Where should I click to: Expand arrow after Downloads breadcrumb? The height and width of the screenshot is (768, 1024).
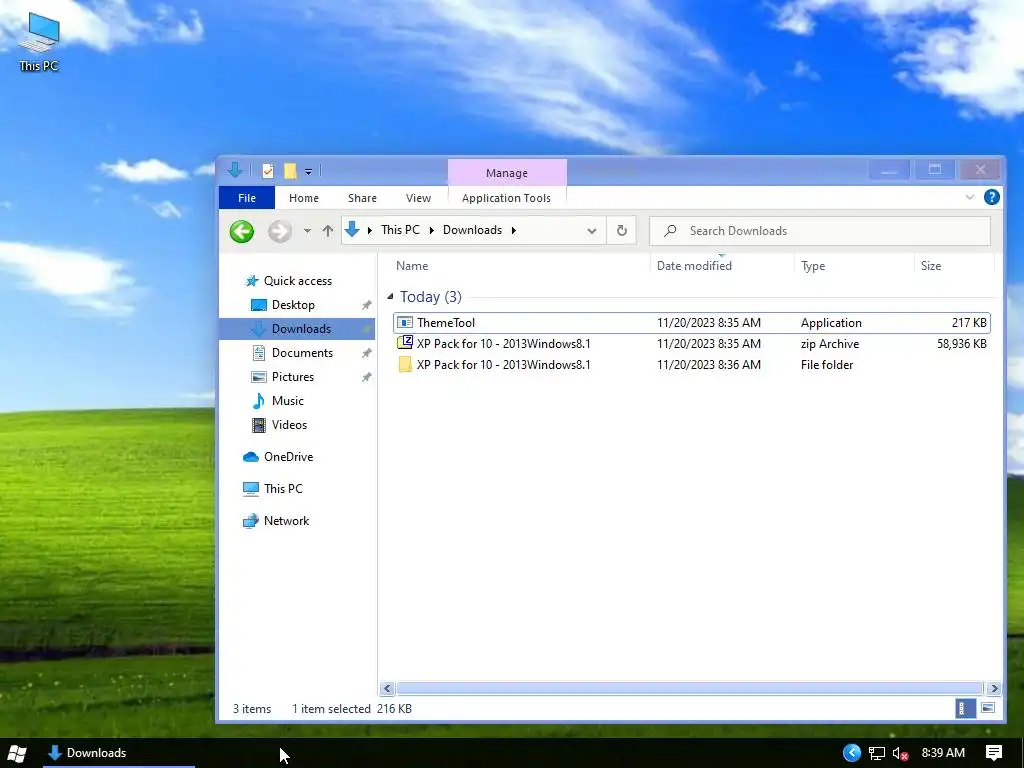click(514, 231)
